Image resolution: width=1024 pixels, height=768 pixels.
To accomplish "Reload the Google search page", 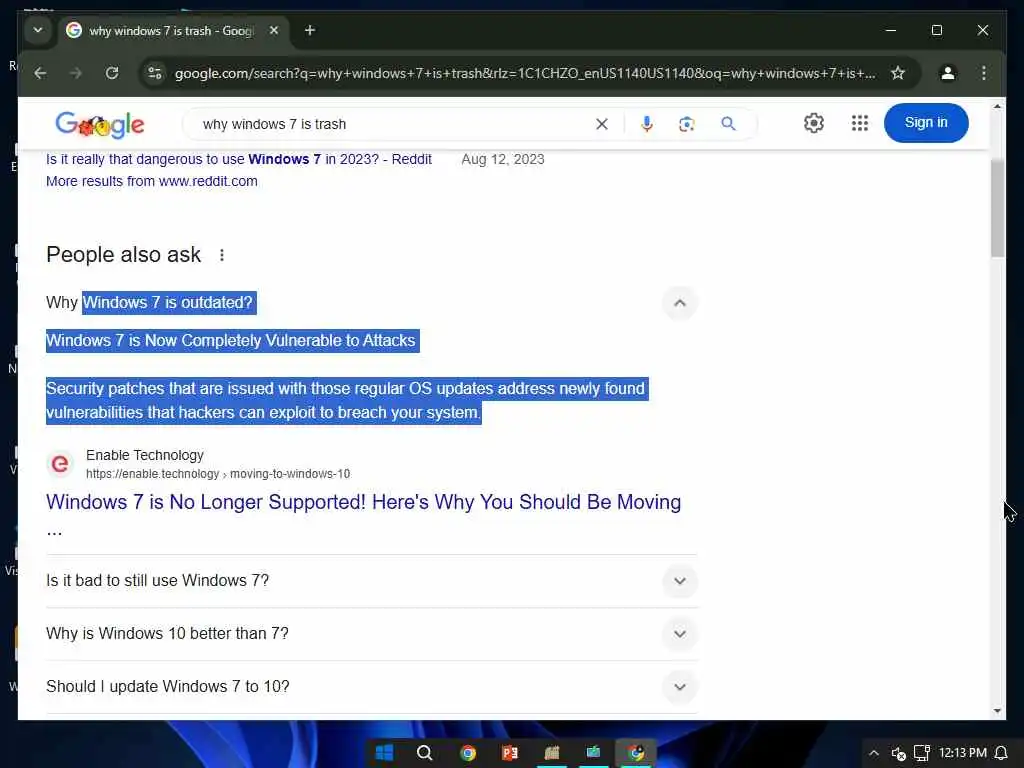I will 112,73.
